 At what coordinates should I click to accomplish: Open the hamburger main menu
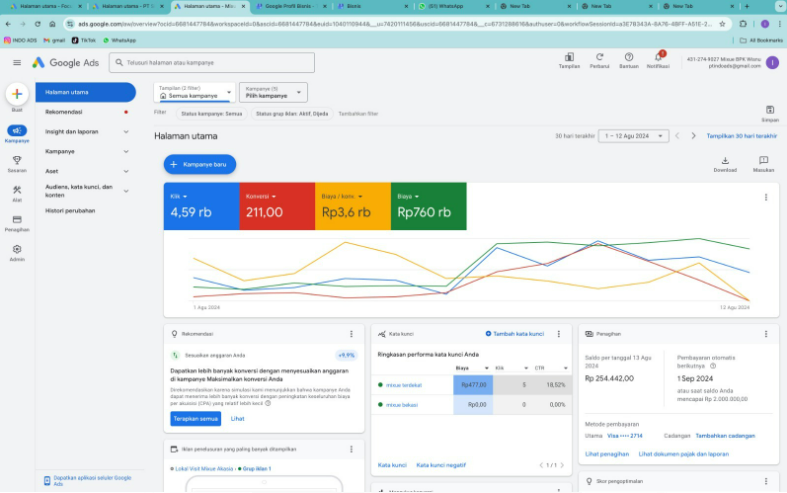click(x=17, y=62)
